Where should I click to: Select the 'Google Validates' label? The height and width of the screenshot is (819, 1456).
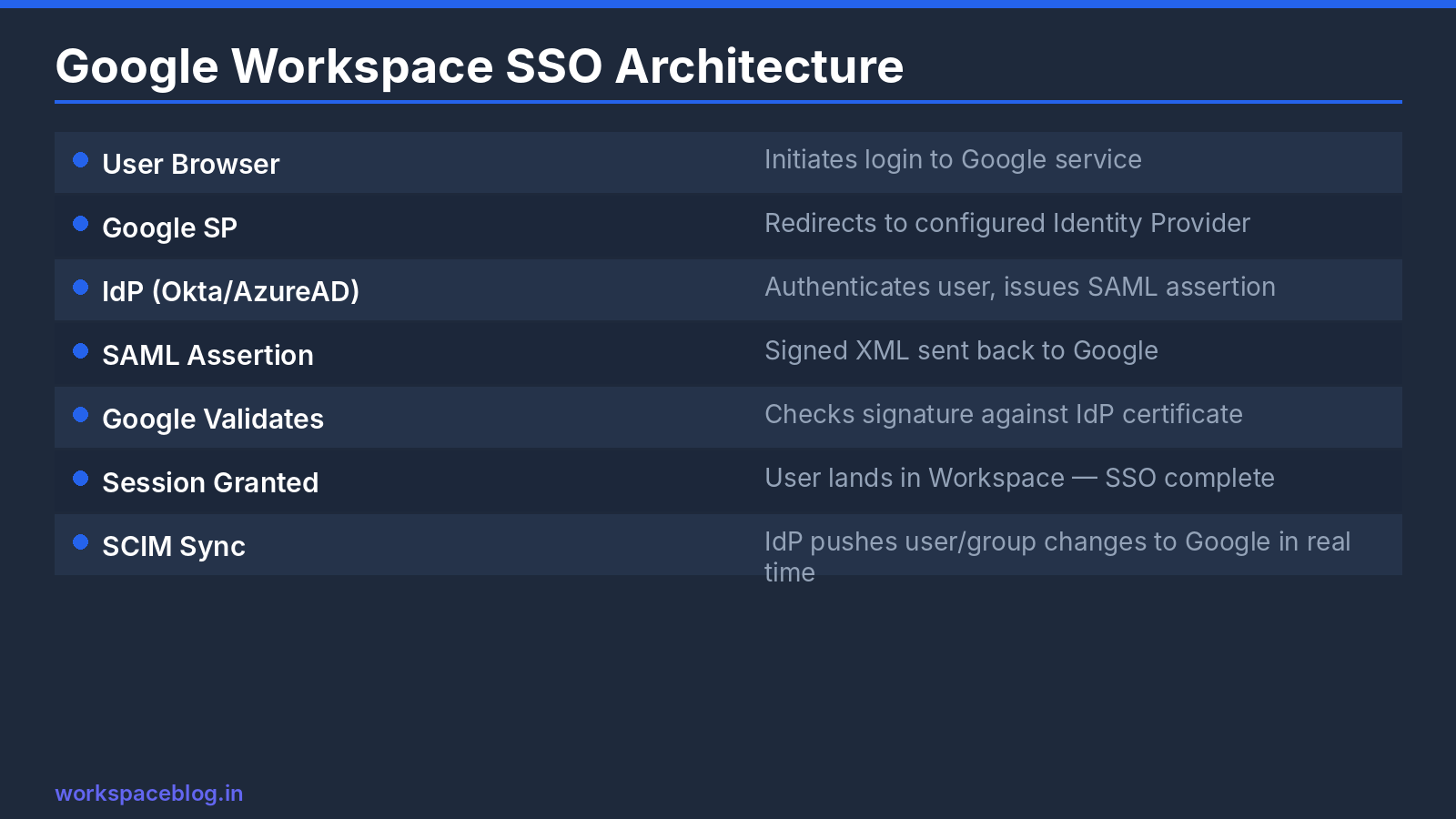(x=213, y=419)
